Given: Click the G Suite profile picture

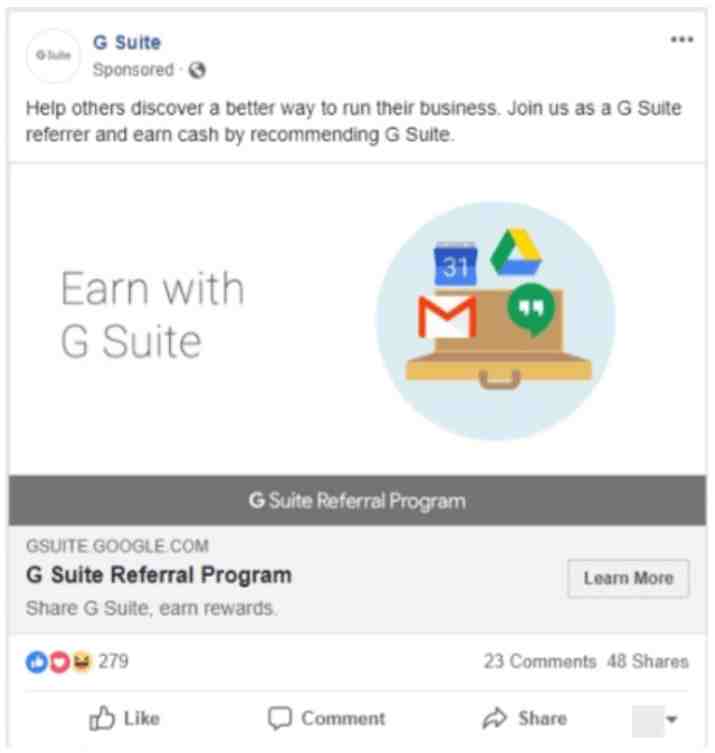Looking at the screenshot, I should click(53, 55).
